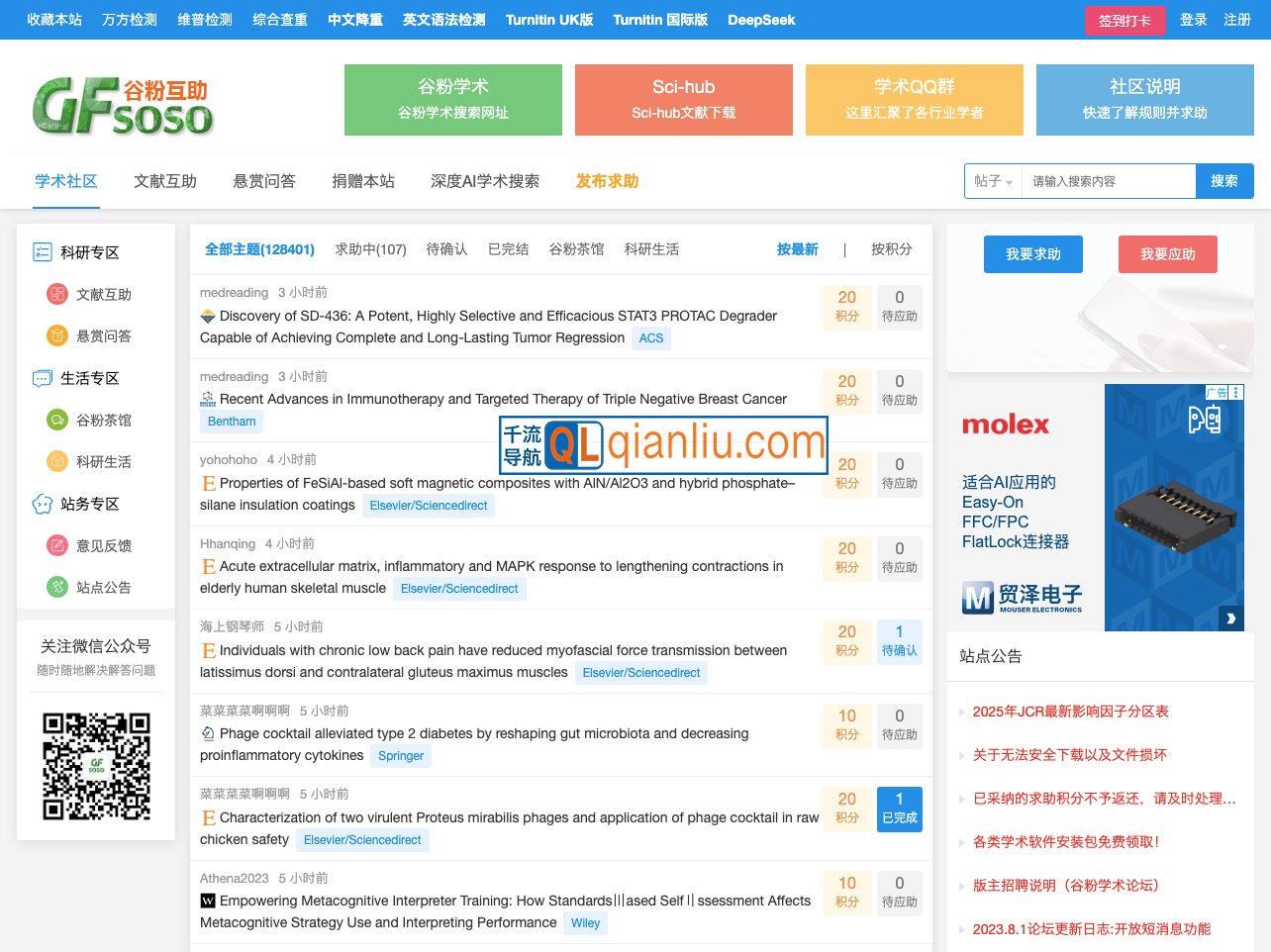Click the GFsoso 谷粉互助 logo
This screenshot has width=1271, height=952.
[x=122, y=105]
